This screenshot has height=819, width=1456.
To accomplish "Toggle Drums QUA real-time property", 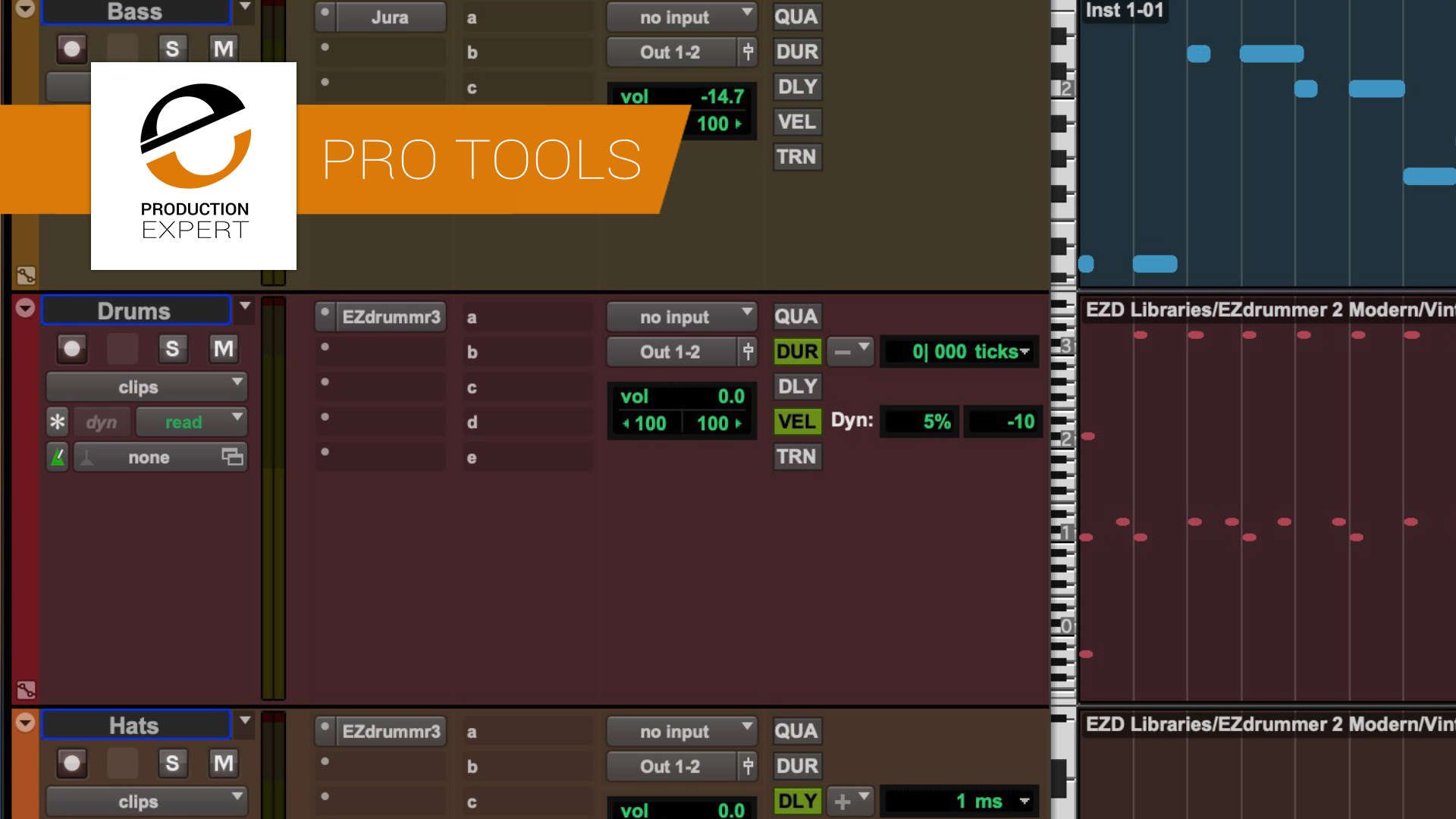I will pyautogui.click(x=796, y=317).
